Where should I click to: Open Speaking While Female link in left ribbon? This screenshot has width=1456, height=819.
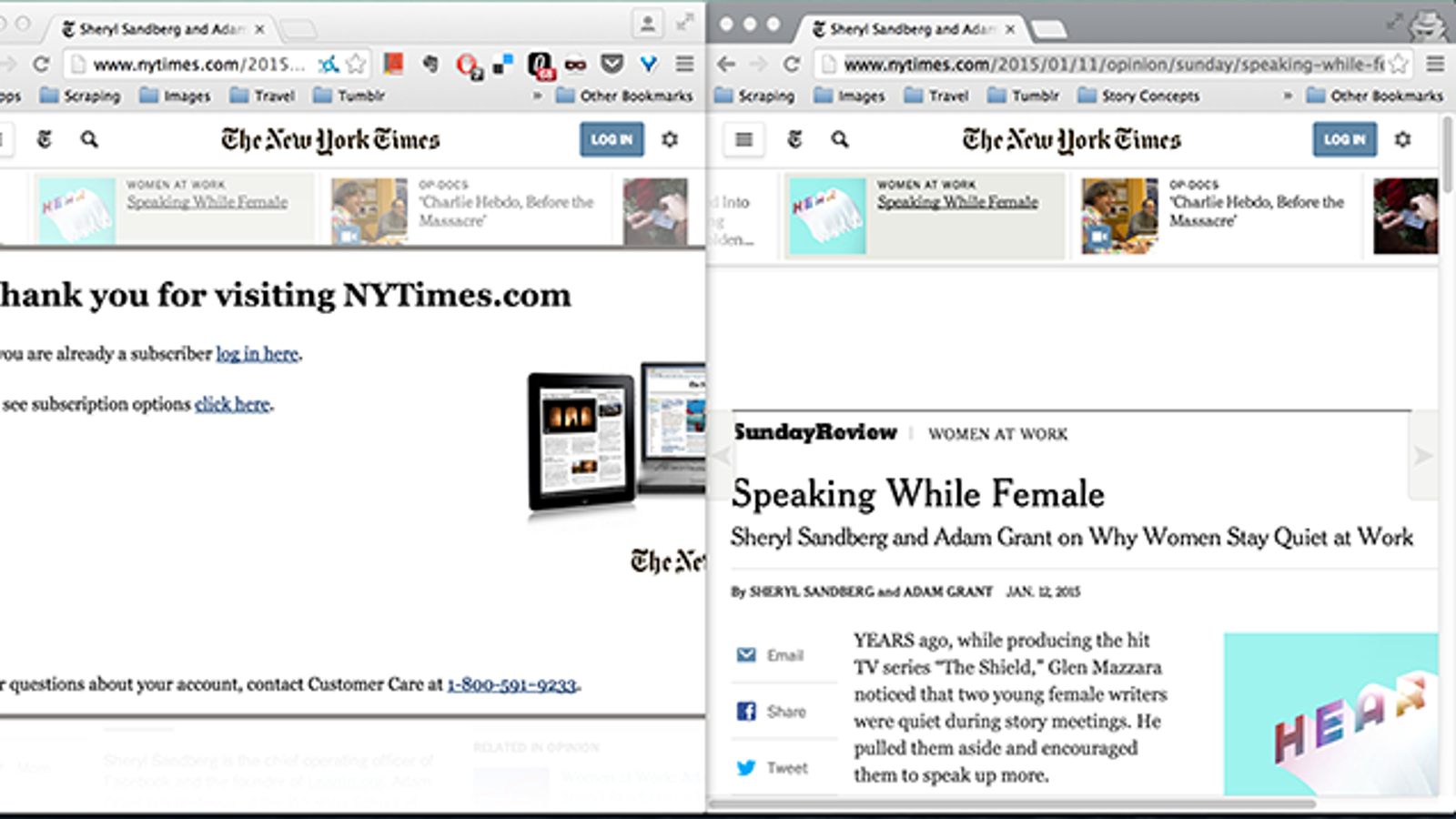point(207,202)
